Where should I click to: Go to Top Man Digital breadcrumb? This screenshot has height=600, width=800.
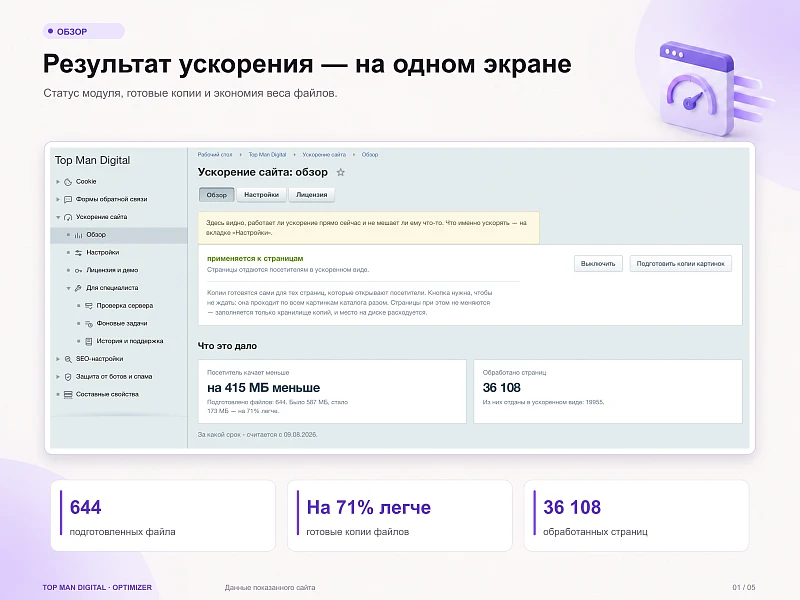click(x=267, y=155)
